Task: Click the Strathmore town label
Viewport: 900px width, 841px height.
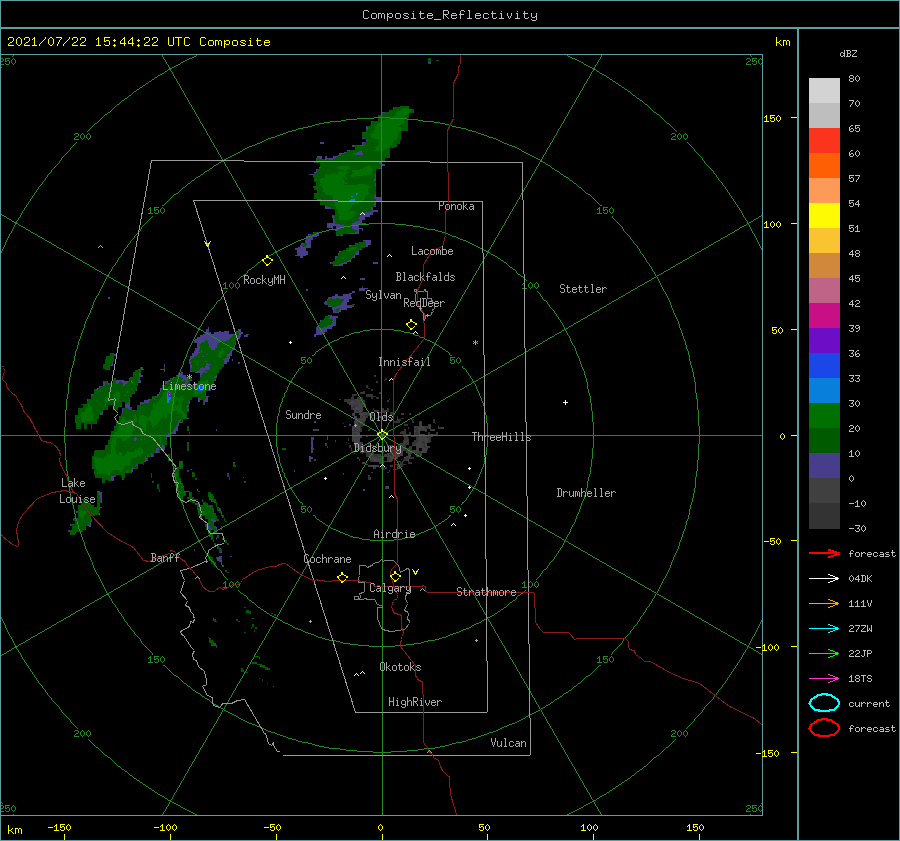Action: 486,592
